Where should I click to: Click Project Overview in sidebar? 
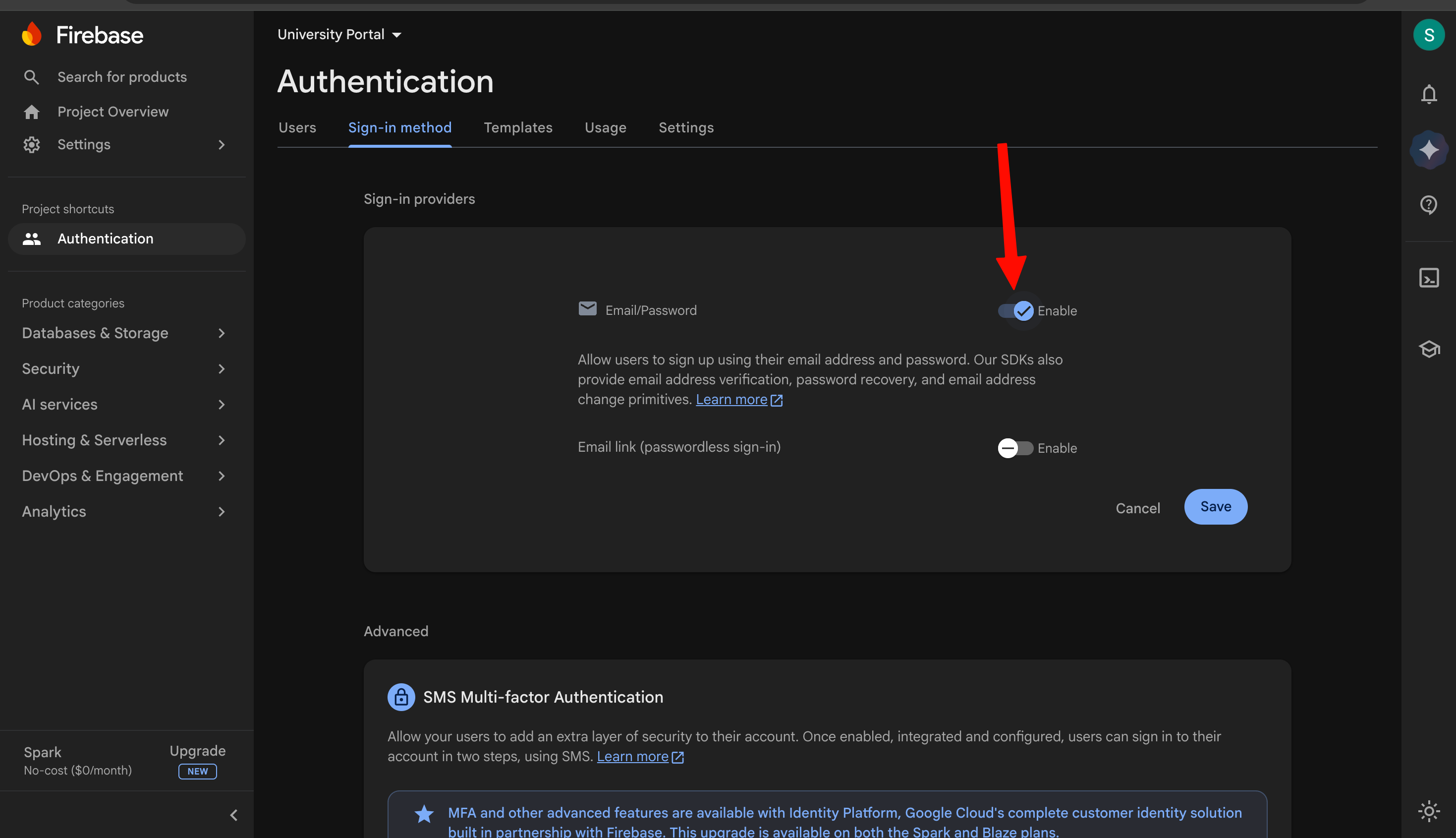click(113, 112)
